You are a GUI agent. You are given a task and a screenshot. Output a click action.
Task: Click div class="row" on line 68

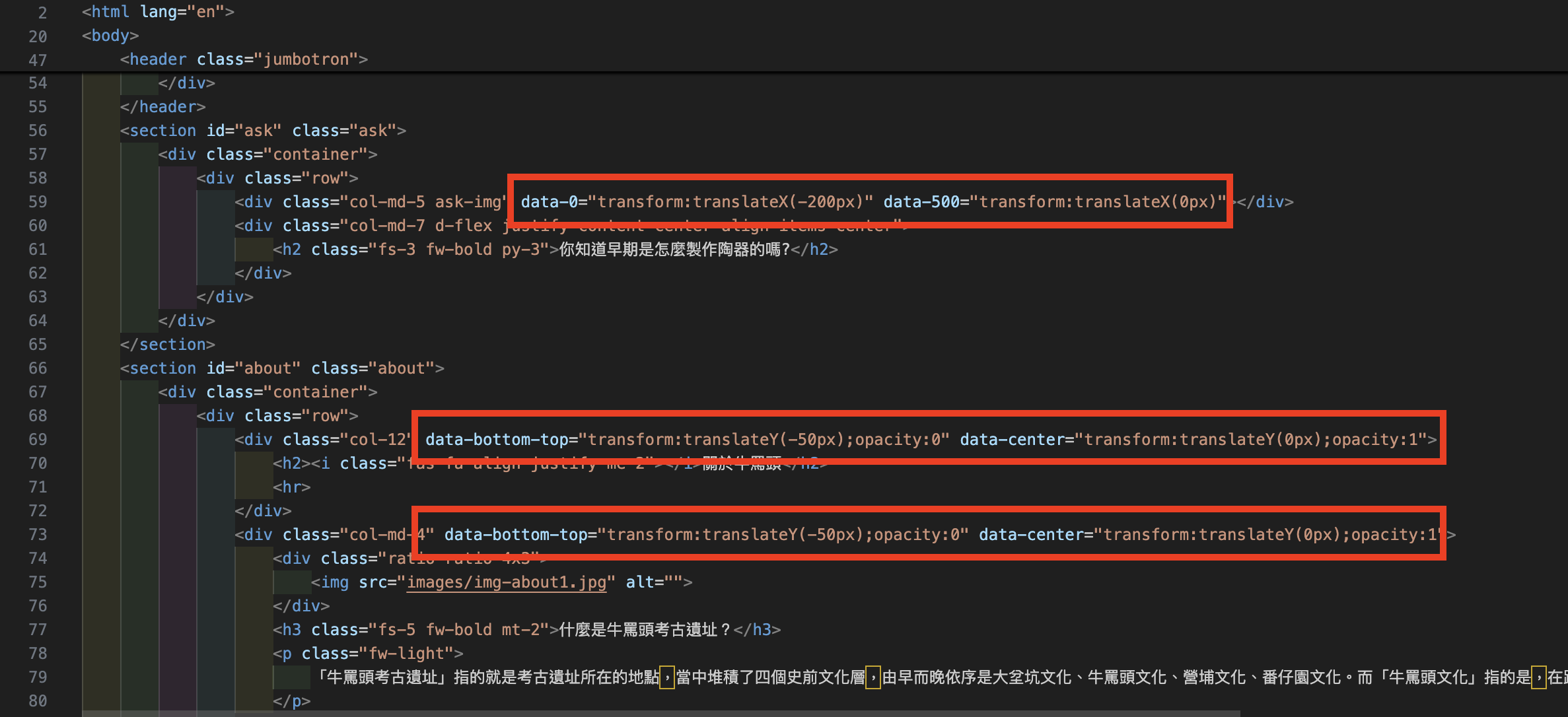[x=277, y=416]
